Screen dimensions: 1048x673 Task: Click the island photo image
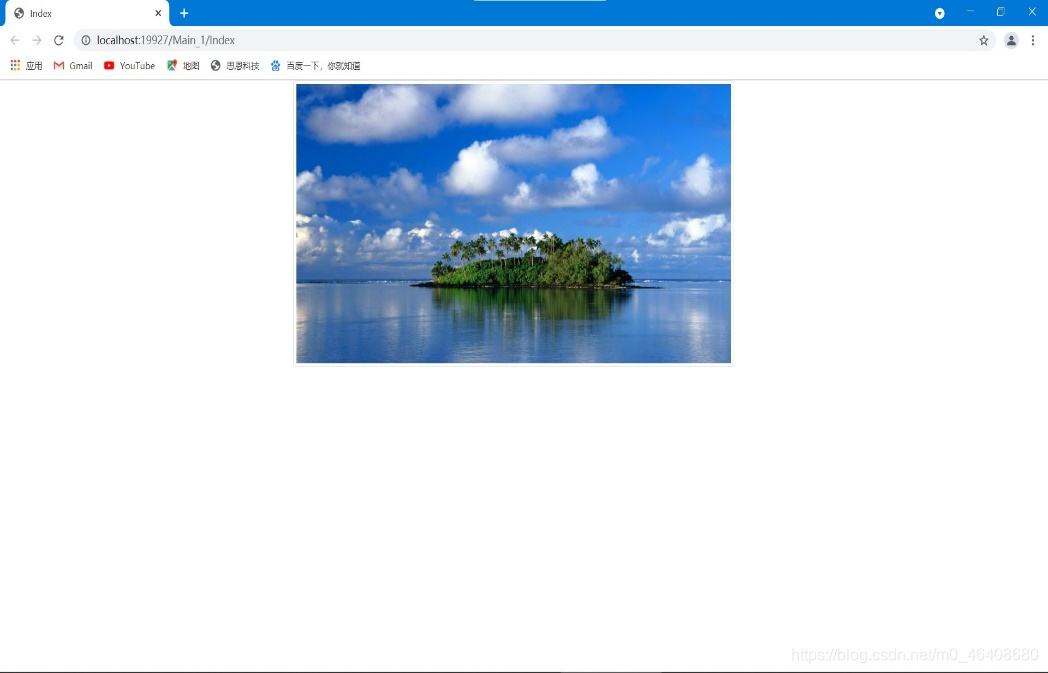513,223
